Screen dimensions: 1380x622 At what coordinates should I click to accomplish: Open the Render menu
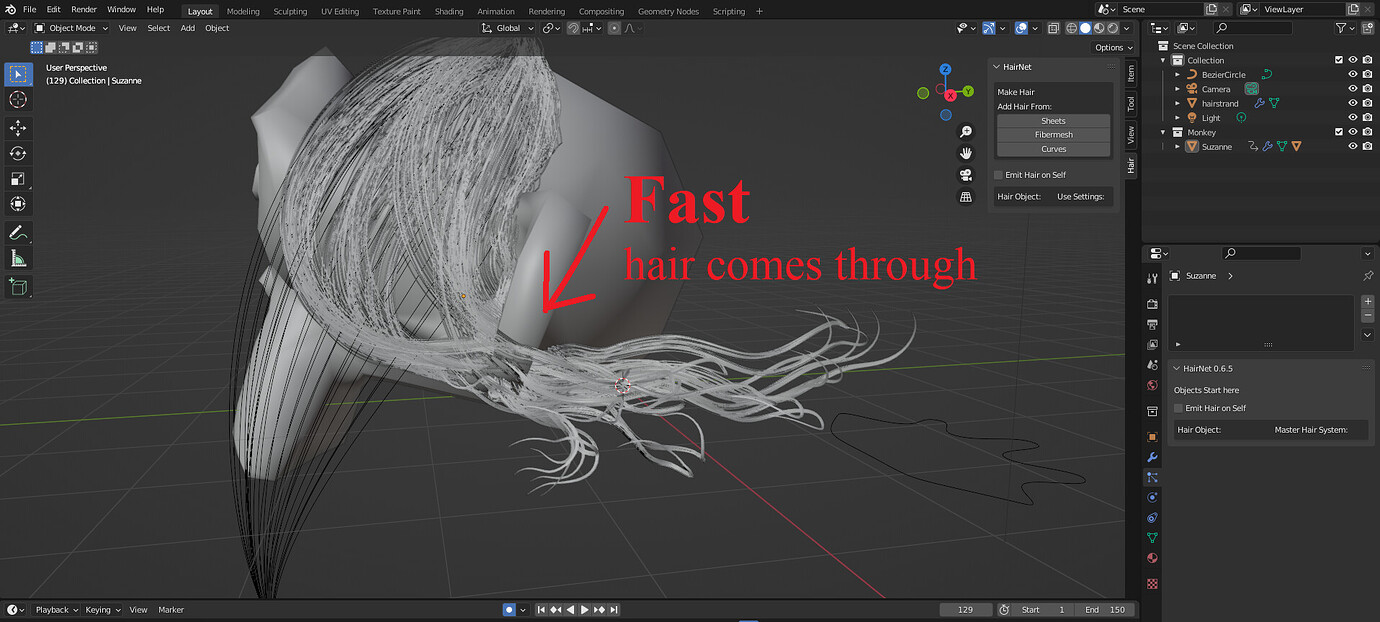point(84,9)
